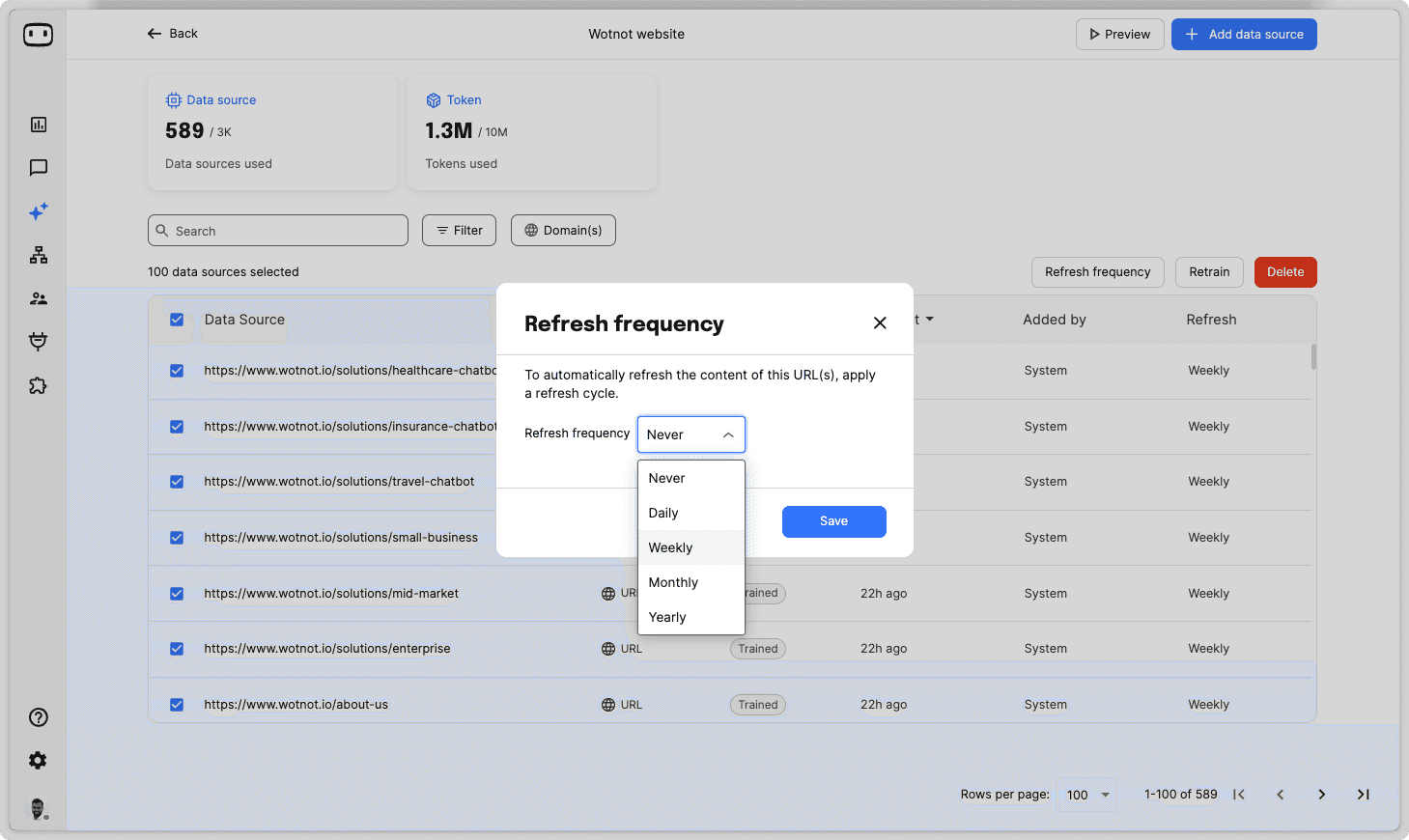The image size is (1409, 840).
Task: Click the Trained badge in enterprise row
Action: 758,649
